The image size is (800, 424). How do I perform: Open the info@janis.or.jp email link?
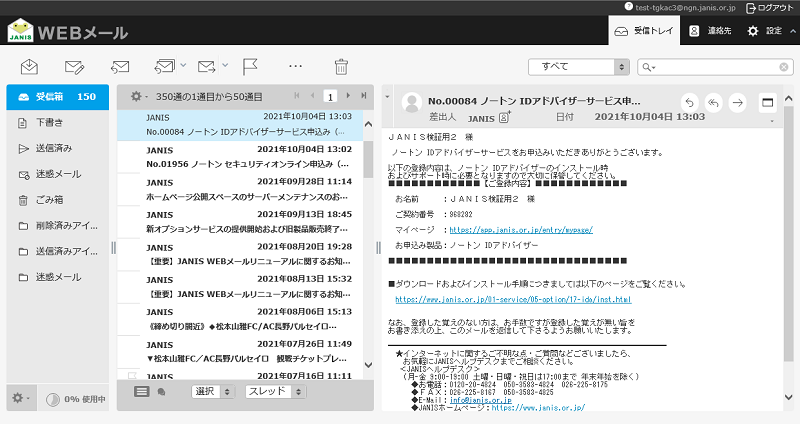point(481,400)
